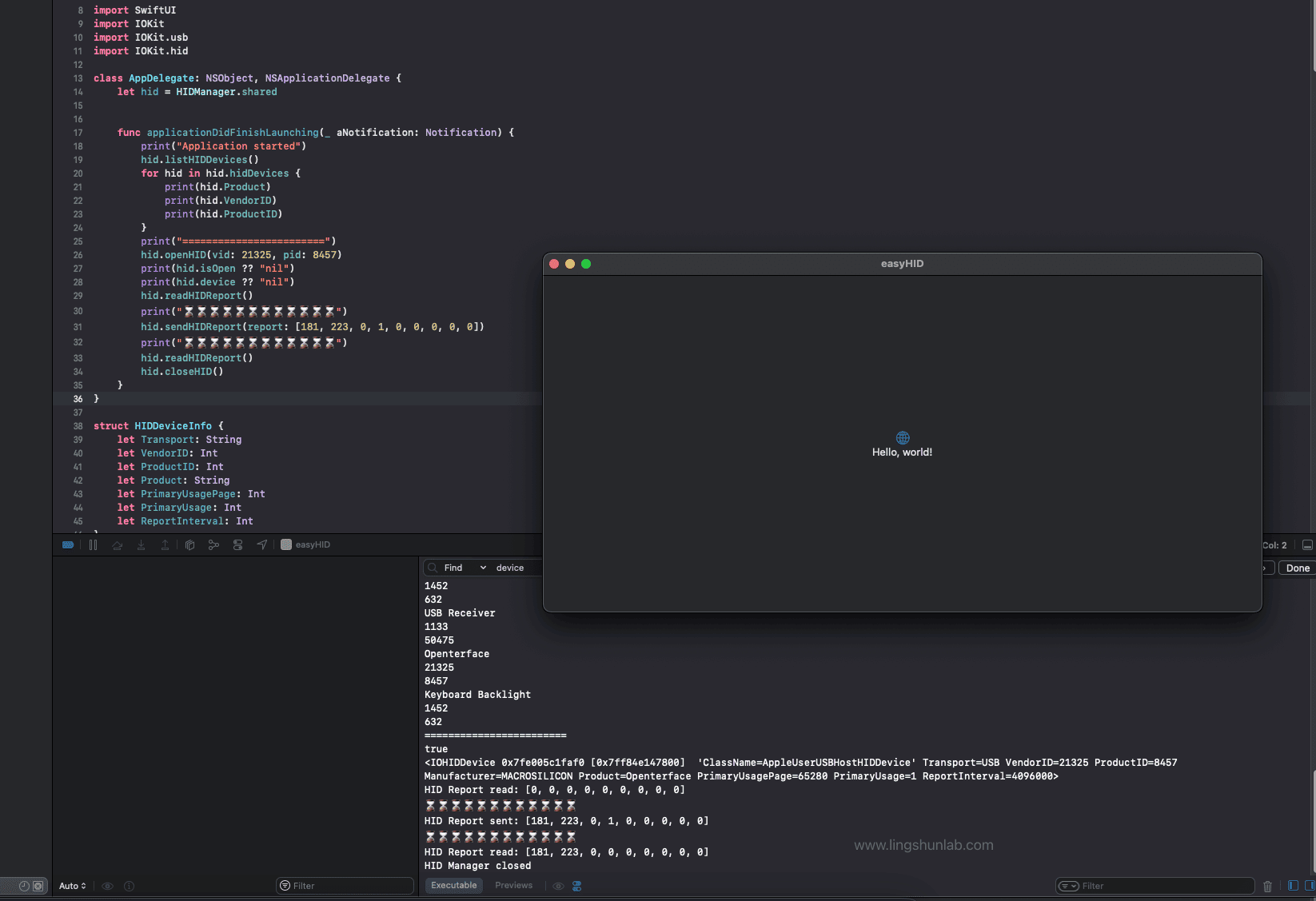Image resolution: width=1316 pixels, height=901 pixels.
Task: Click console line 'HID Report sent'
Action: [x=566, y=821]
